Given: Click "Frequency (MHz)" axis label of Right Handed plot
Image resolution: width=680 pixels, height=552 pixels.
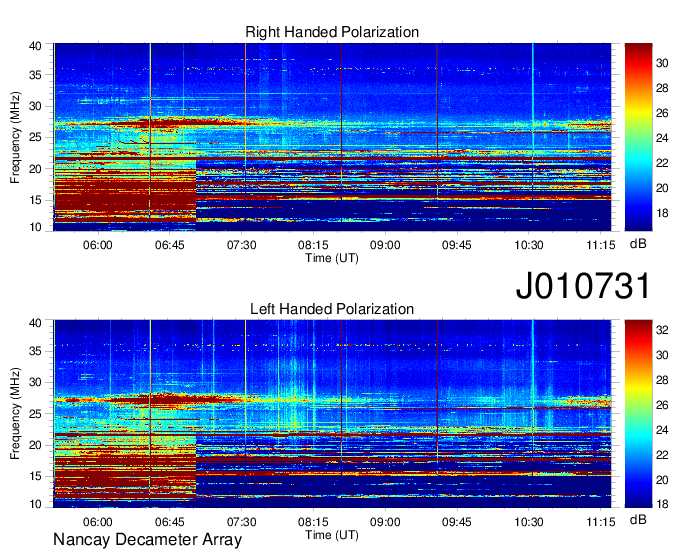Looking at the screenshot, I should pos(15,137).
